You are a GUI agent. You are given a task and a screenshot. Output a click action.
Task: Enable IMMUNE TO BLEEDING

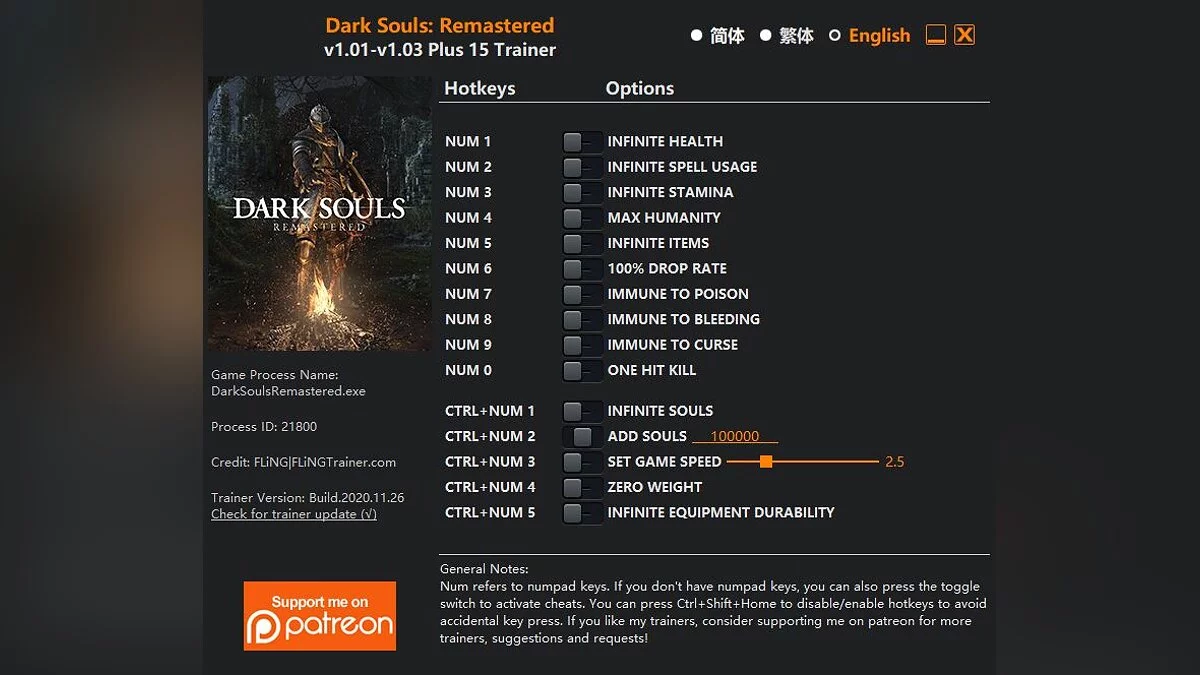[x=581, y=319]
